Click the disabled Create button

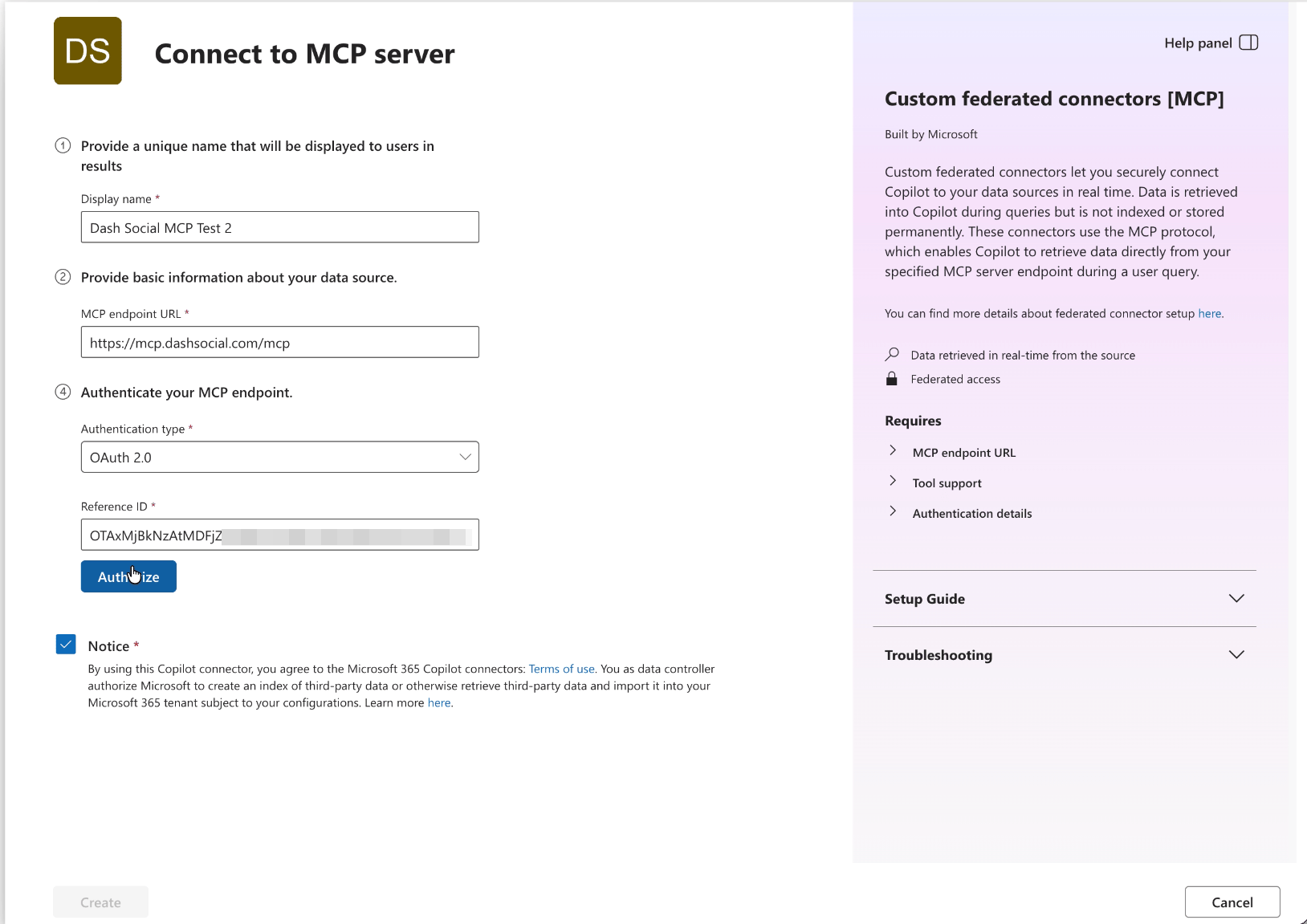[x=100, y=902]
